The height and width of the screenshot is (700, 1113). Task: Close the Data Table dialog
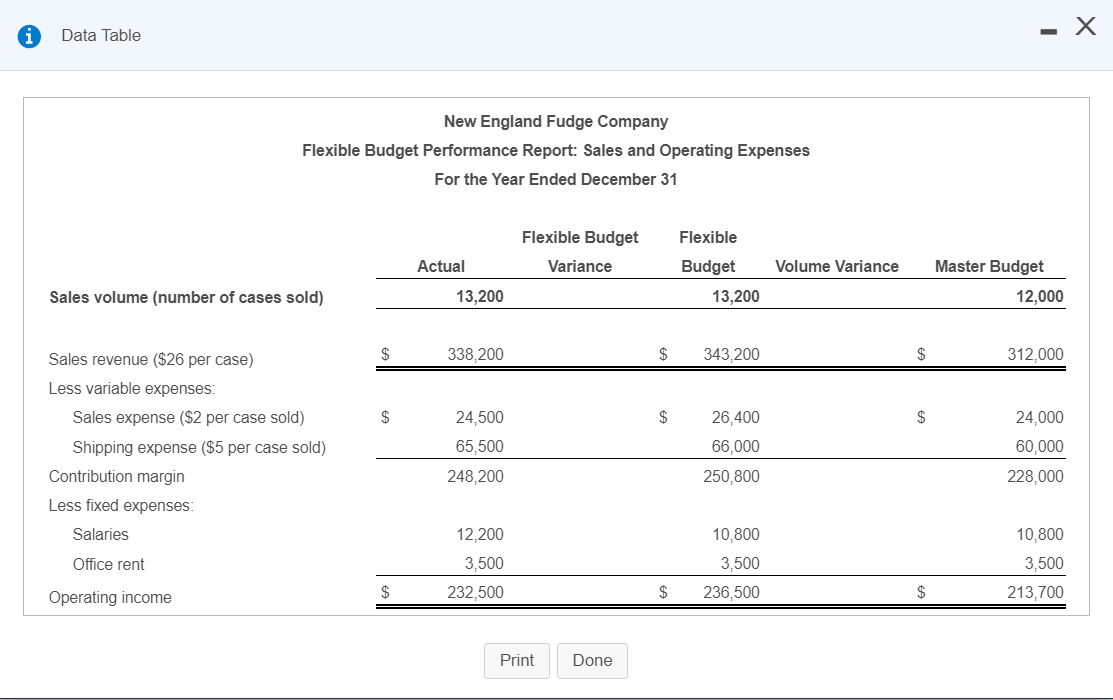point(1085,26)
